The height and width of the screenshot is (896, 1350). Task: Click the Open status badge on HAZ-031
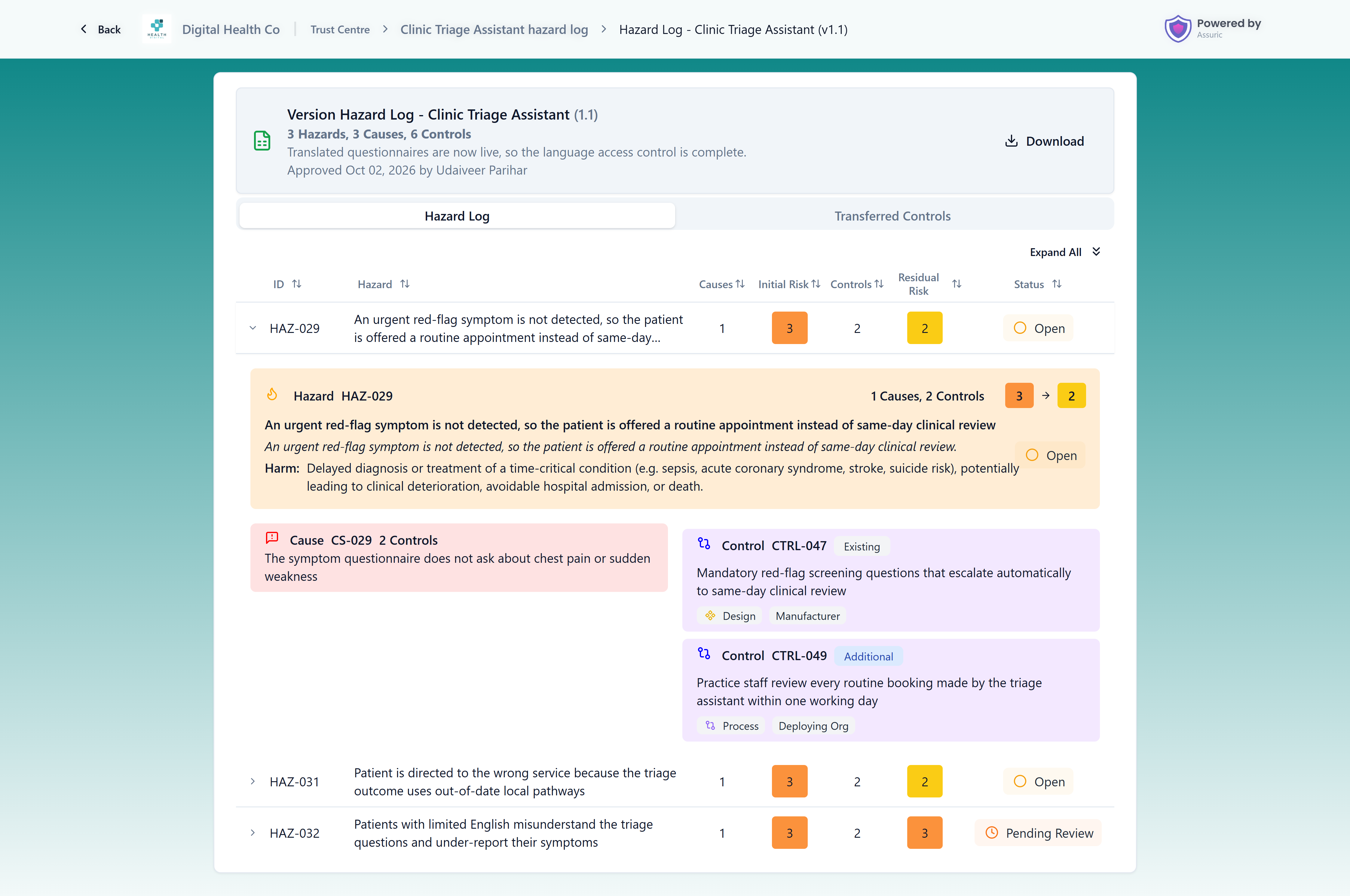[x=1038, y=781]
